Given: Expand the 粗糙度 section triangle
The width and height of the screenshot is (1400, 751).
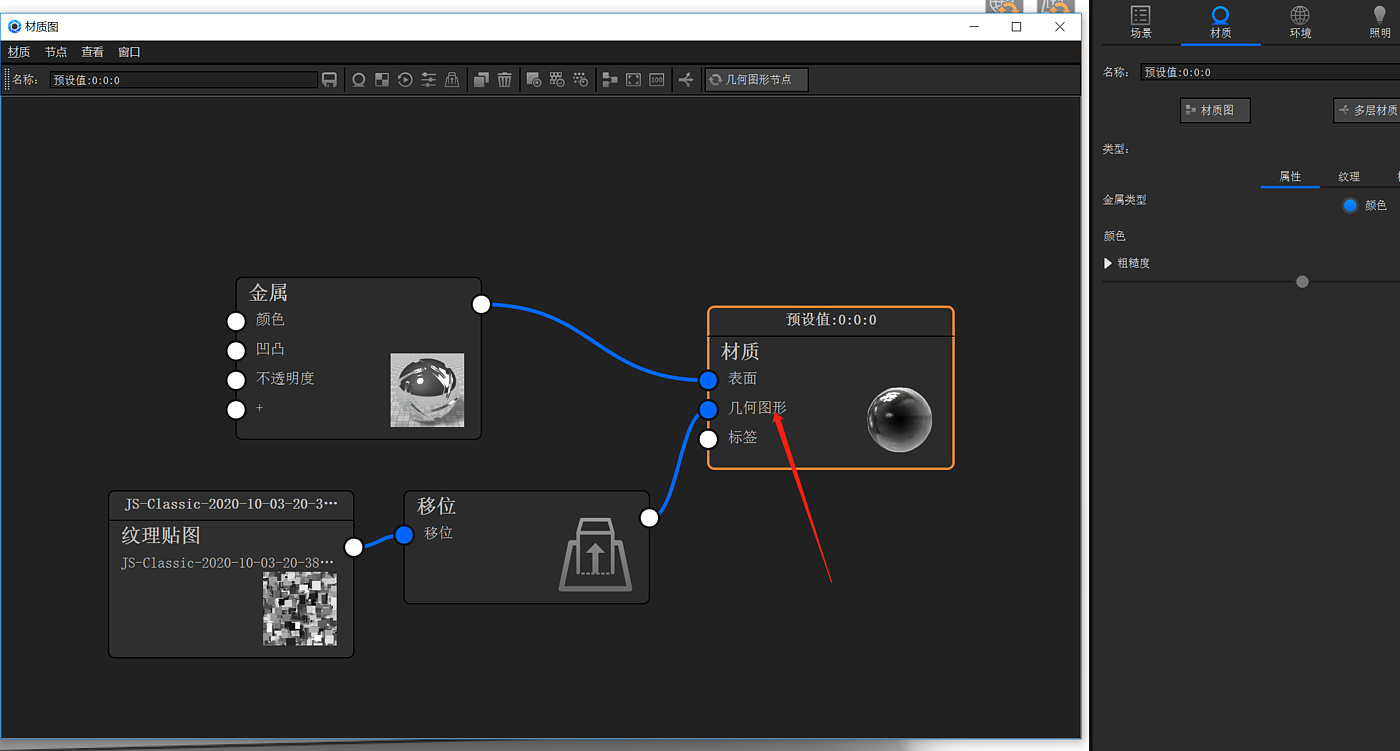Looking at the screenshot, I should coord(1108,263).
